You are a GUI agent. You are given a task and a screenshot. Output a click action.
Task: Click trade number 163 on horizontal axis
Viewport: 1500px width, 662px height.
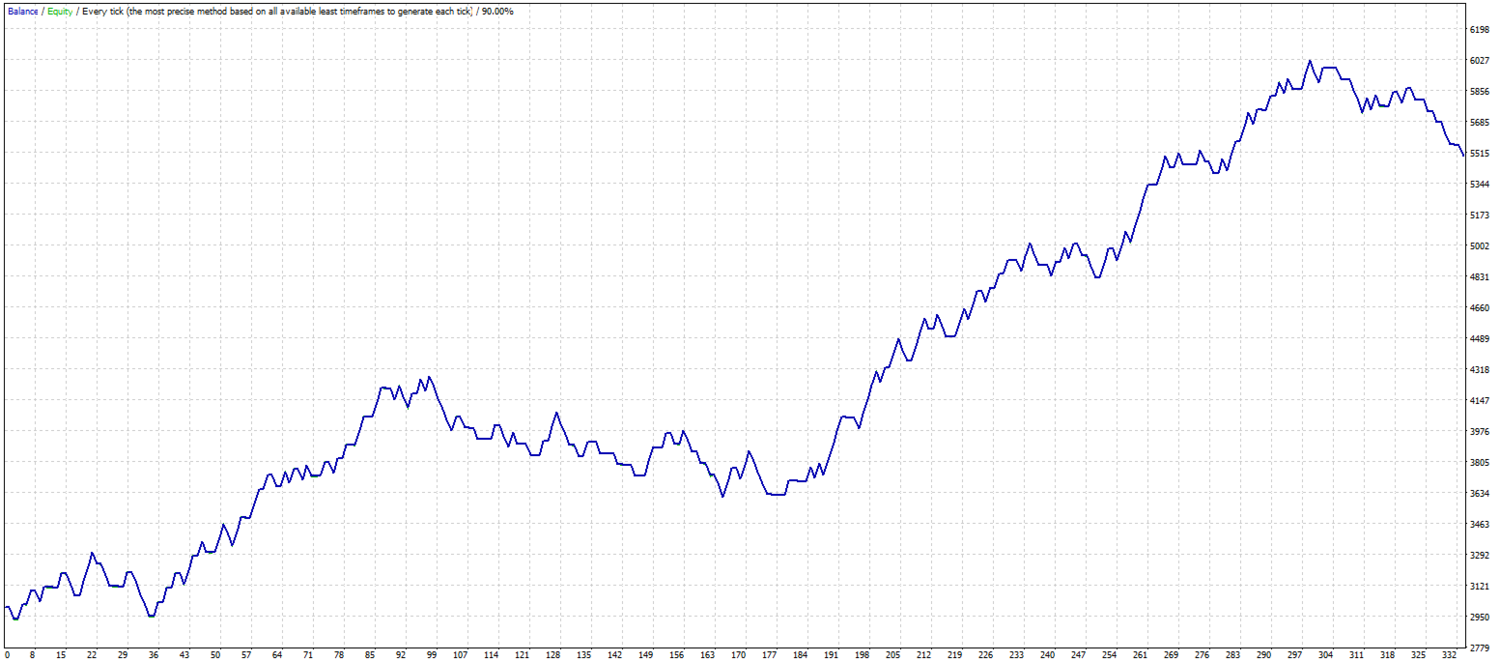708,655
